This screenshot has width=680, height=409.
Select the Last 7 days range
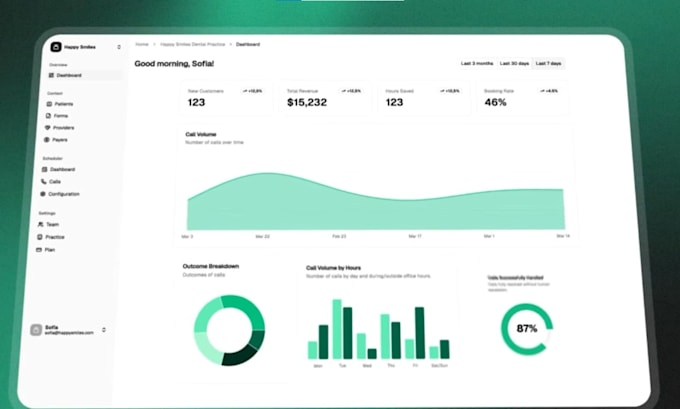click(x=548, y=63)
